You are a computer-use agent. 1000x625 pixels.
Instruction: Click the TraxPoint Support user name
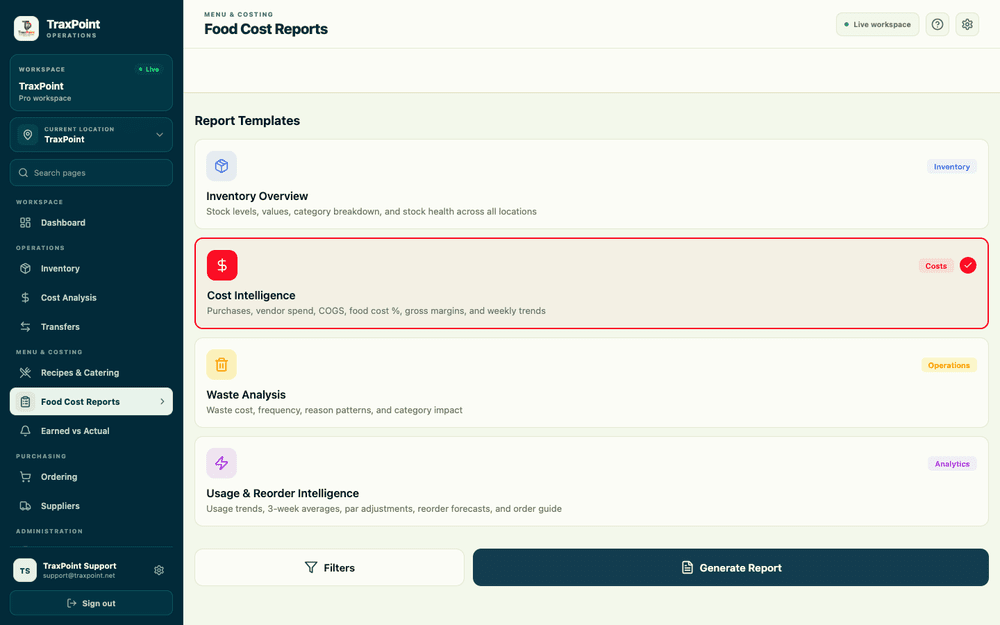click(80, 566)
